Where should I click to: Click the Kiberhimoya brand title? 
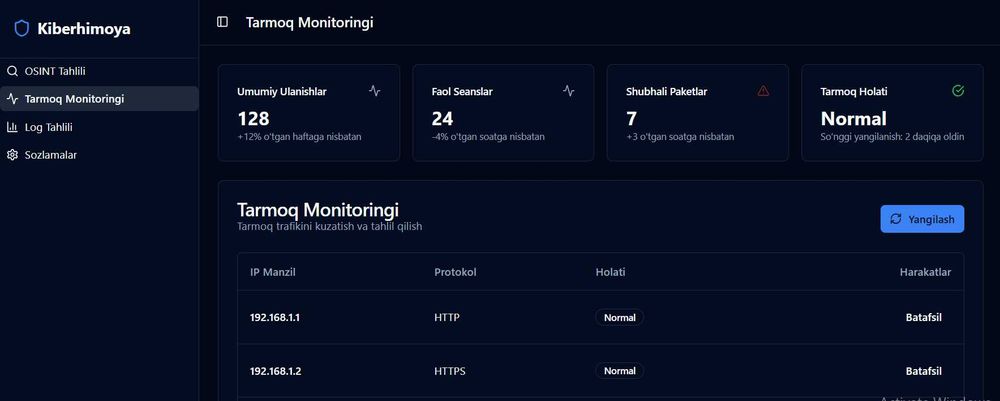click(x=84, y=29)
